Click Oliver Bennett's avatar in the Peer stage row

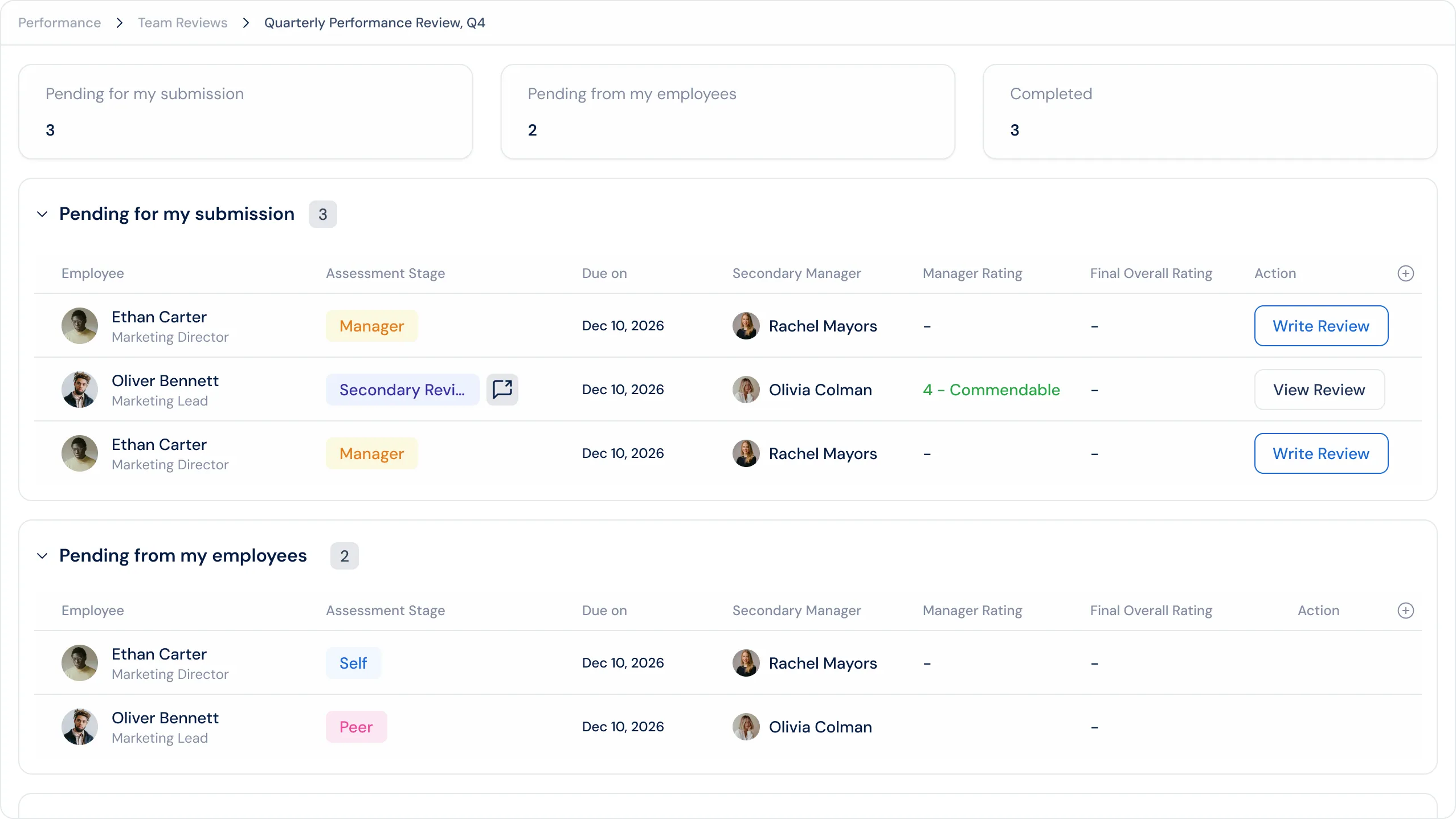(x=80, y=727)
